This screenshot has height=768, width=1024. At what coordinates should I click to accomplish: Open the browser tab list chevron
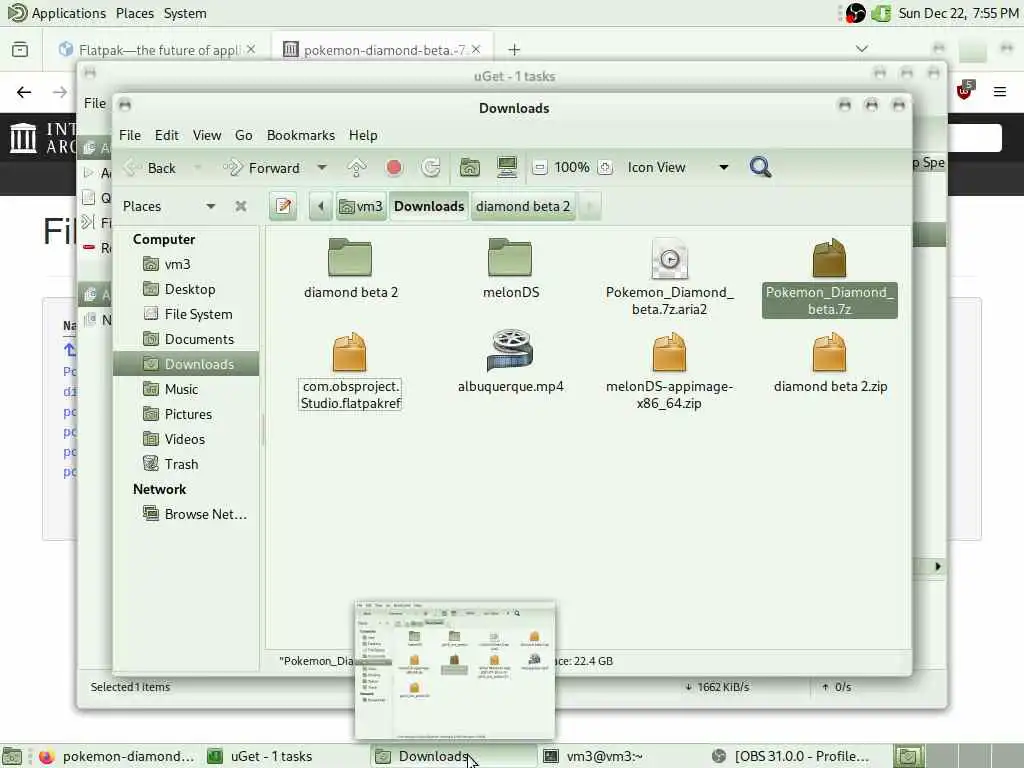862,49
